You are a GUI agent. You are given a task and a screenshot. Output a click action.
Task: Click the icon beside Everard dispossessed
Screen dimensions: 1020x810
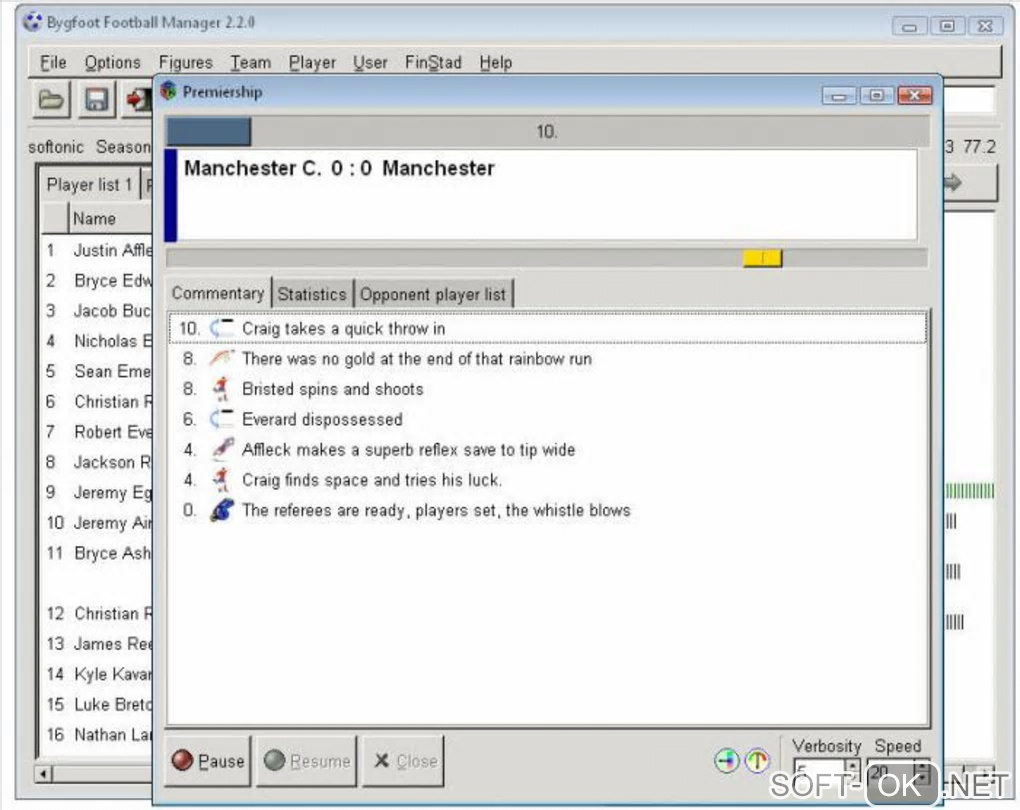point(222,419)
